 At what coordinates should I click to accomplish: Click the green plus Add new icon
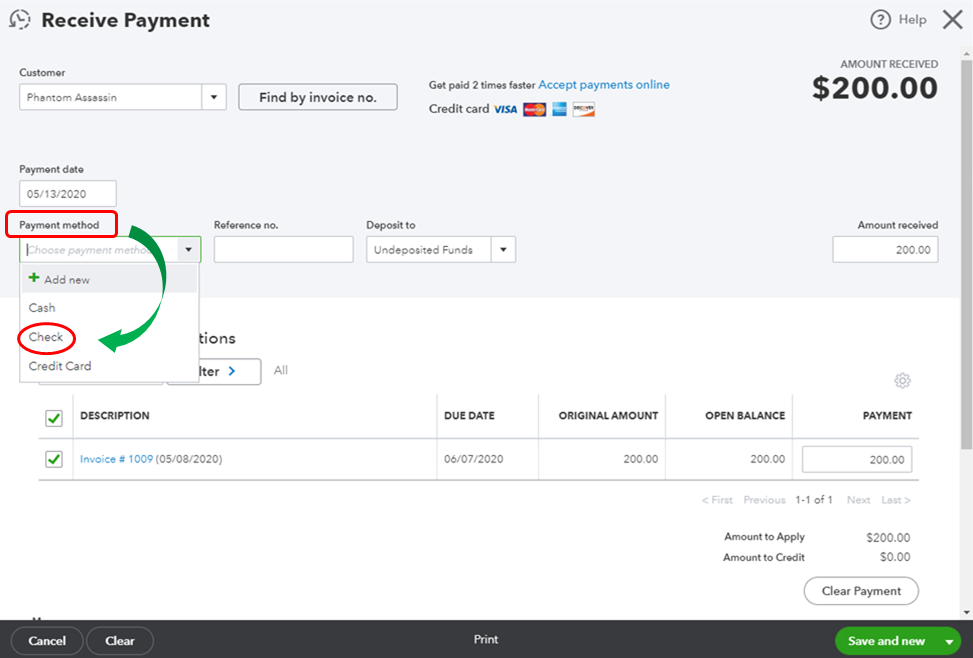pyautogui.click(x=34, y=279)
